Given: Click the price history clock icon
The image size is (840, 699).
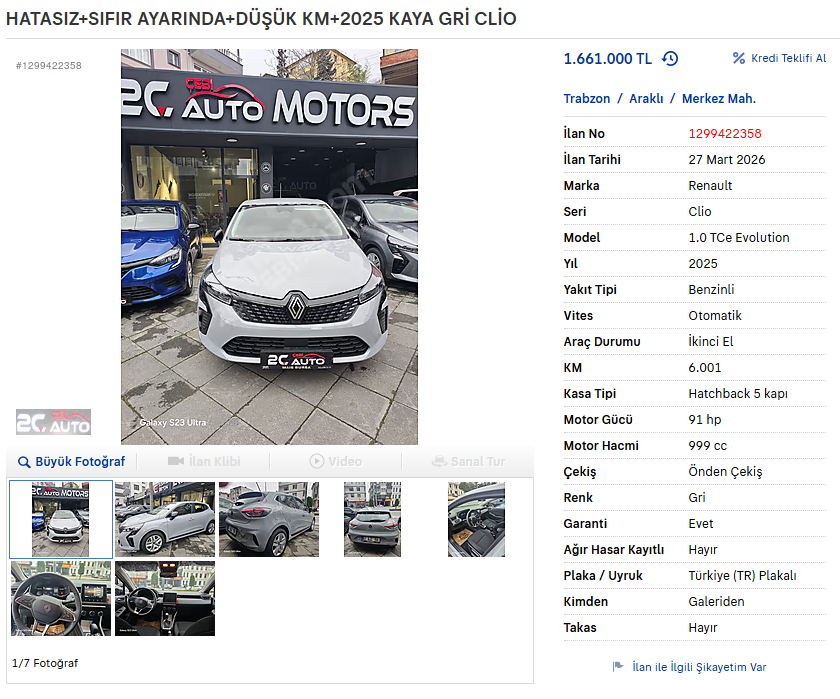Looking at the screenshot, I should (x=670, y=58).
